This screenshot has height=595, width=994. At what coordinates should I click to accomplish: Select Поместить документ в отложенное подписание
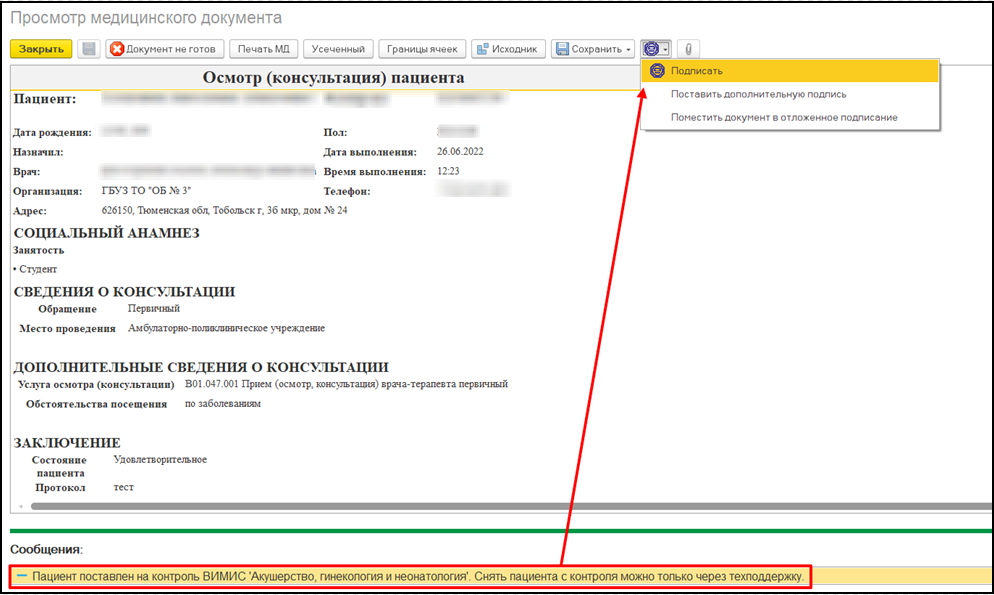click(784, 117)
